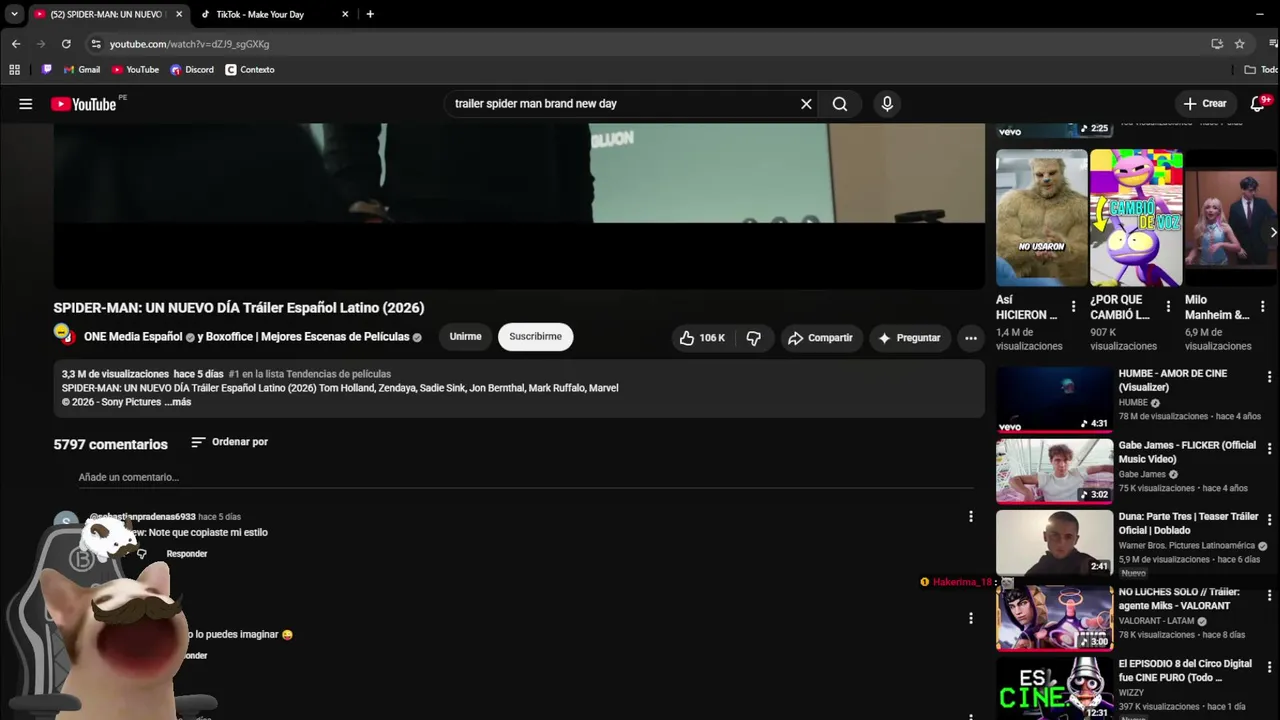Start voice search with the microphone icon

[x=887, y=104]
